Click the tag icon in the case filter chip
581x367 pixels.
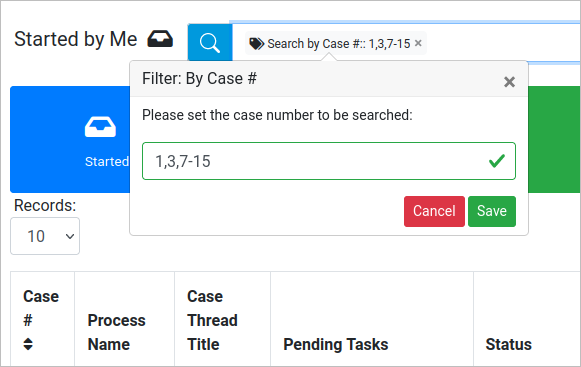point(256,44)
